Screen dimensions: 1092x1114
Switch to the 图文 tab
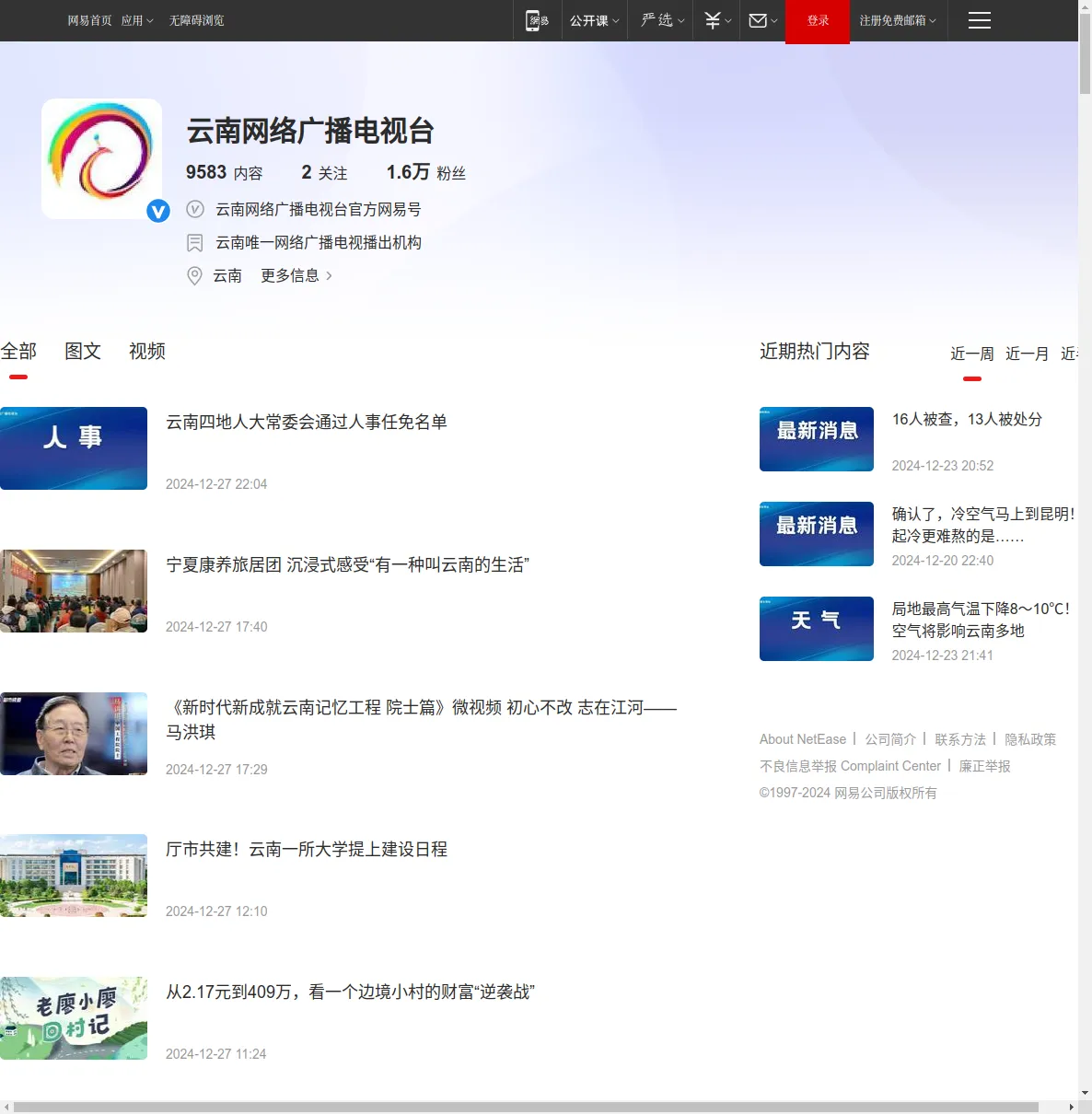coord(83,351)
